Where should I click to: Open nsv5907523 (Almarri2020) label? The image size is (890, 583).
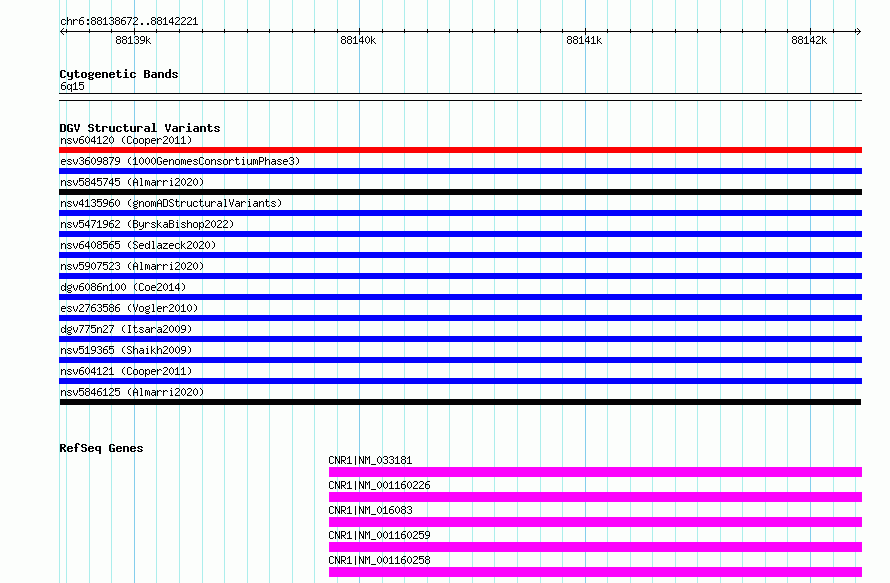(132, 266)
